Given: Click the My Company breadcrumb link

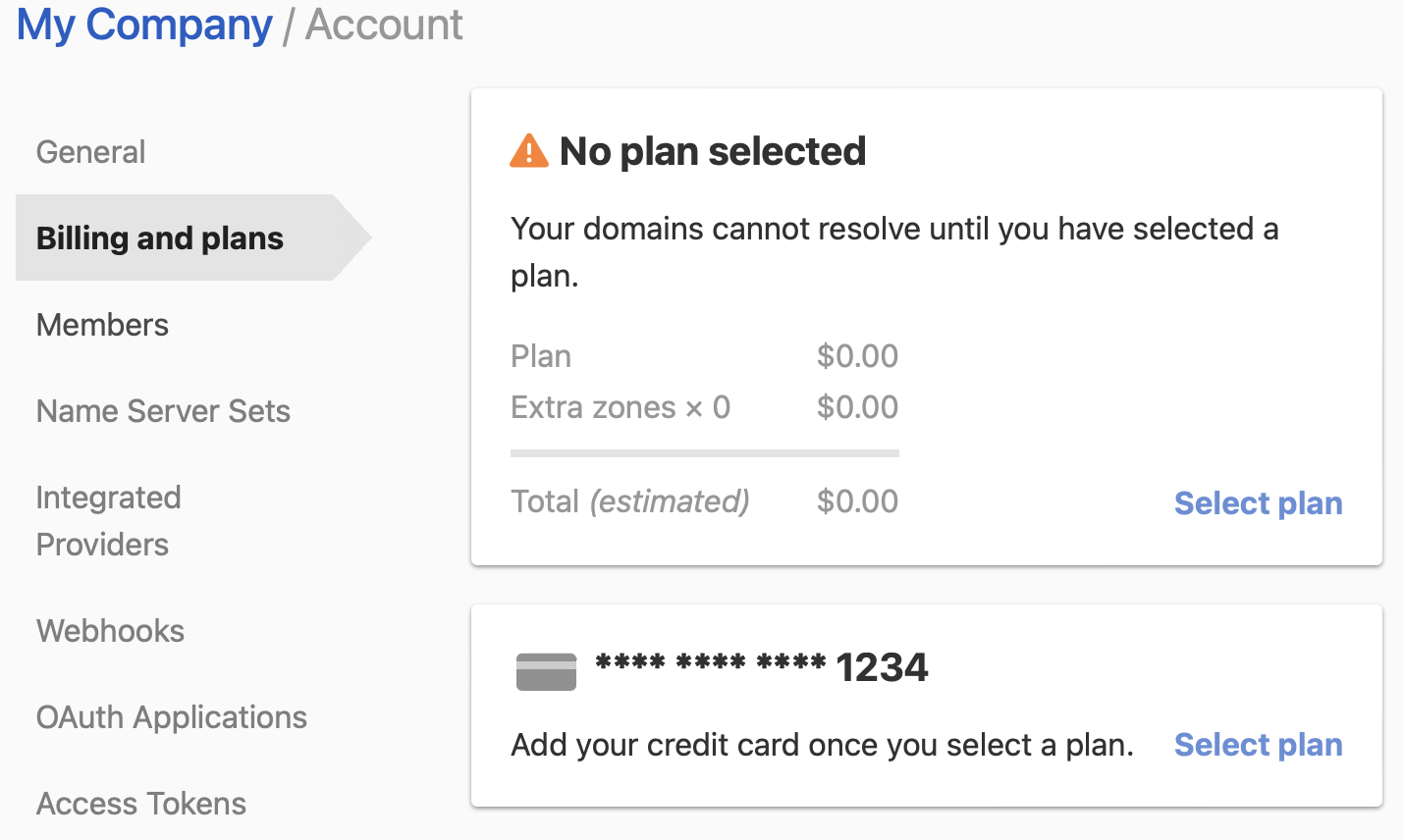Looking at the screenshot, I should pyautogui.click(x=143, y=26).
